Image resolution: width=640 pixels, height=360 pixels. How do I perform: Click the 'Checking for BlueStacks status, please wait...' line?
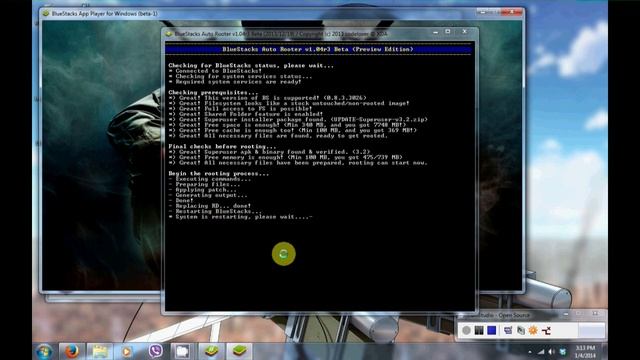[251, 65]
